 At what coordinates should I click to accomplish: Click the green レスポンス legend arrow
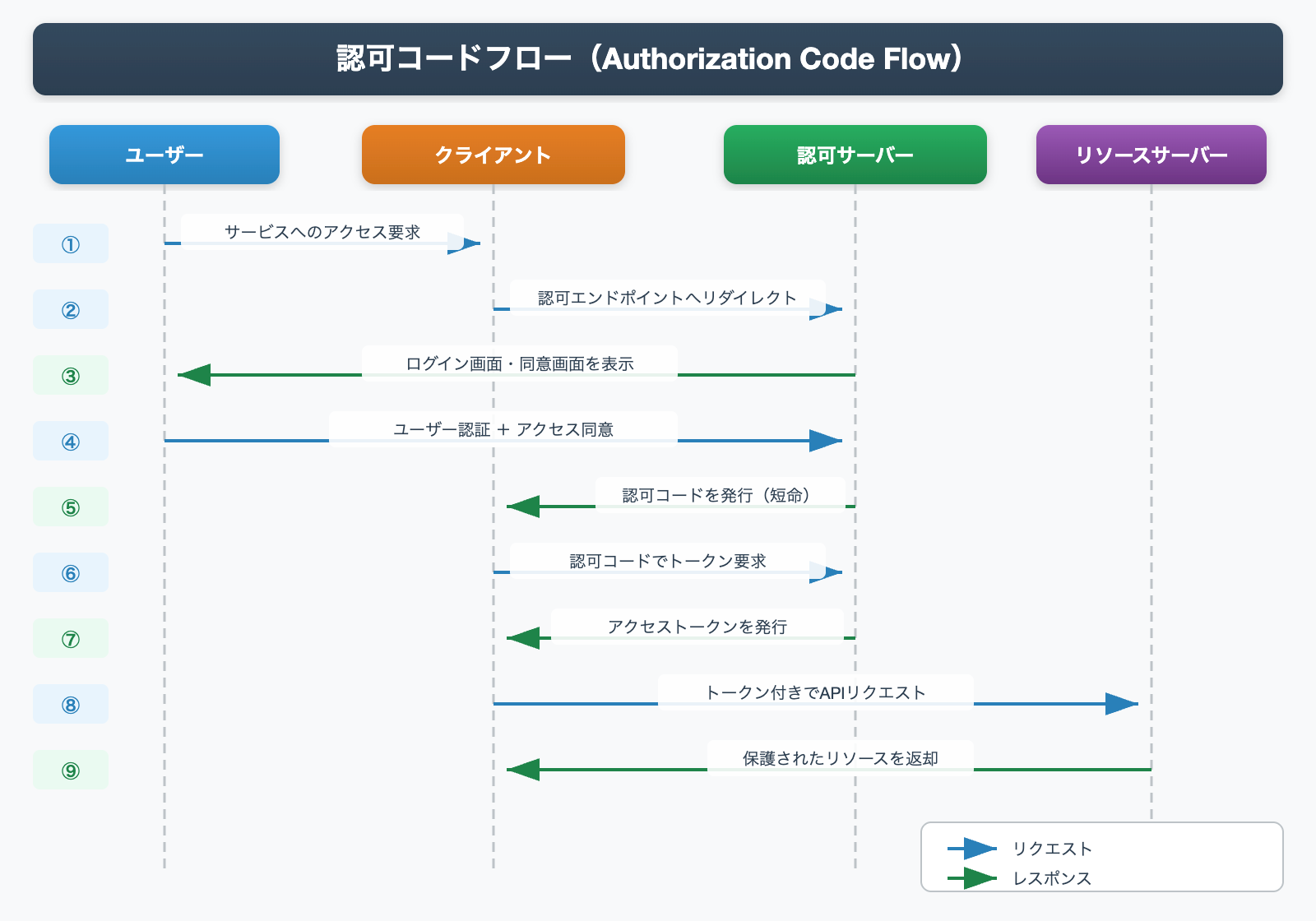click(x=975, y=878)
